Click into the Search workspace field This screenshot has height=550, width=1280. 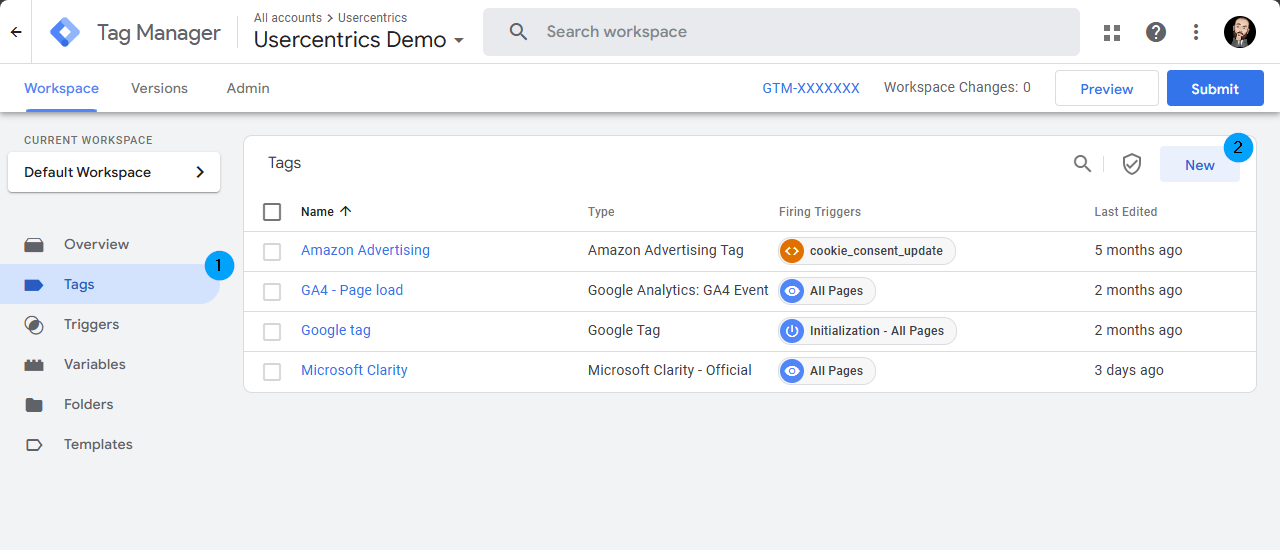781,32
